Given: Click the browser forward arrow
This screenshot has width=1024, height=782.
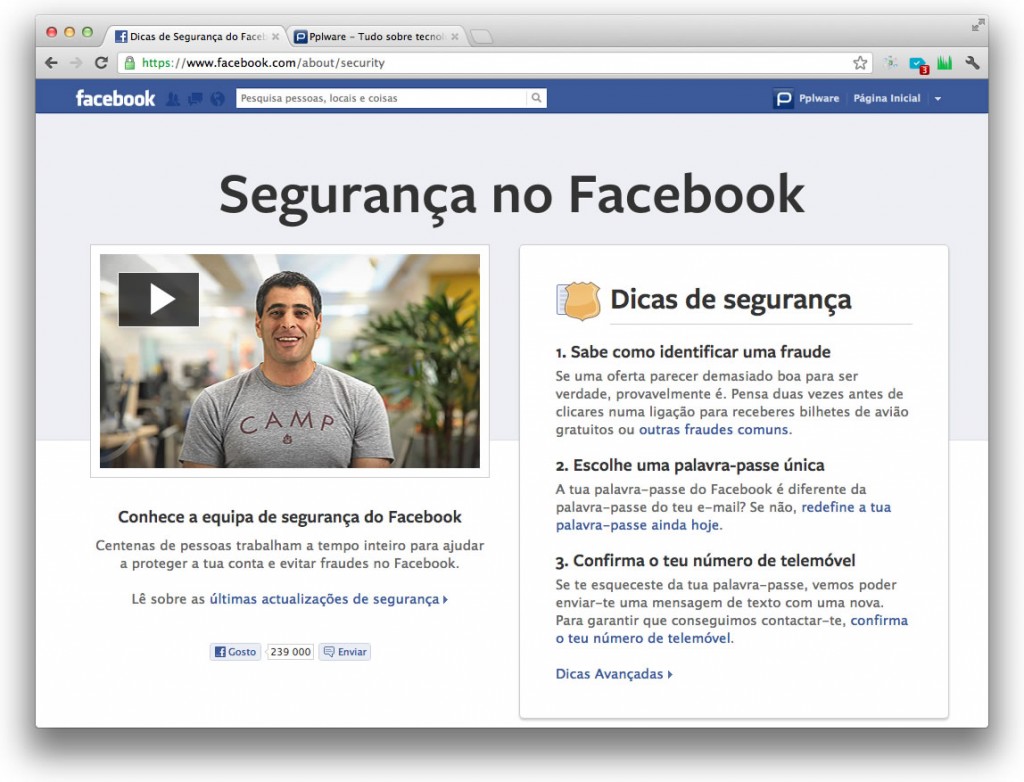Looking at the screenshot, I should (x=76, y=63).
